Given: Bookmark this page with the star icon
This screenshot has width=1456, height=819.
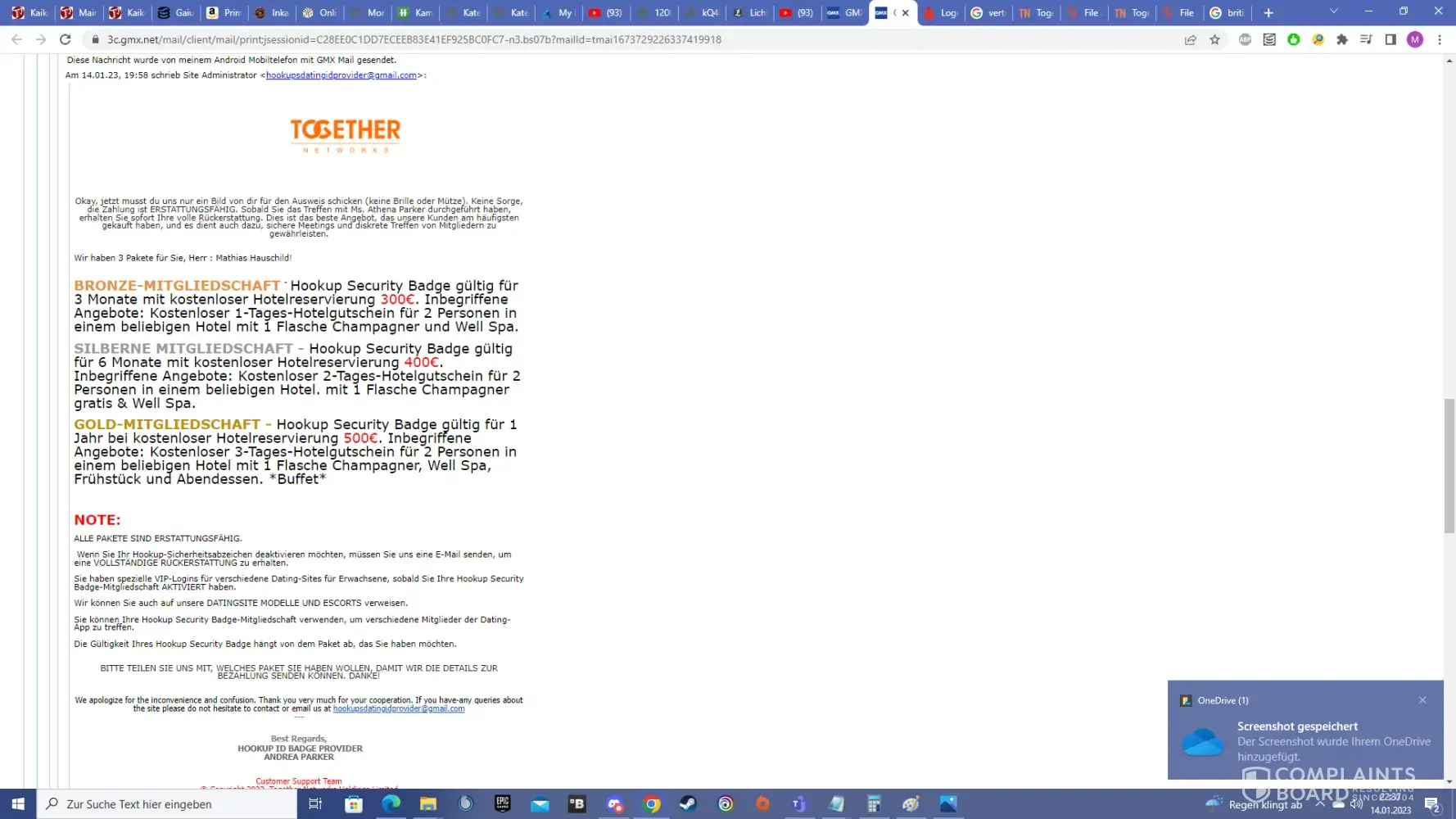Looking at the screenshot, I should coord(1214,39).
